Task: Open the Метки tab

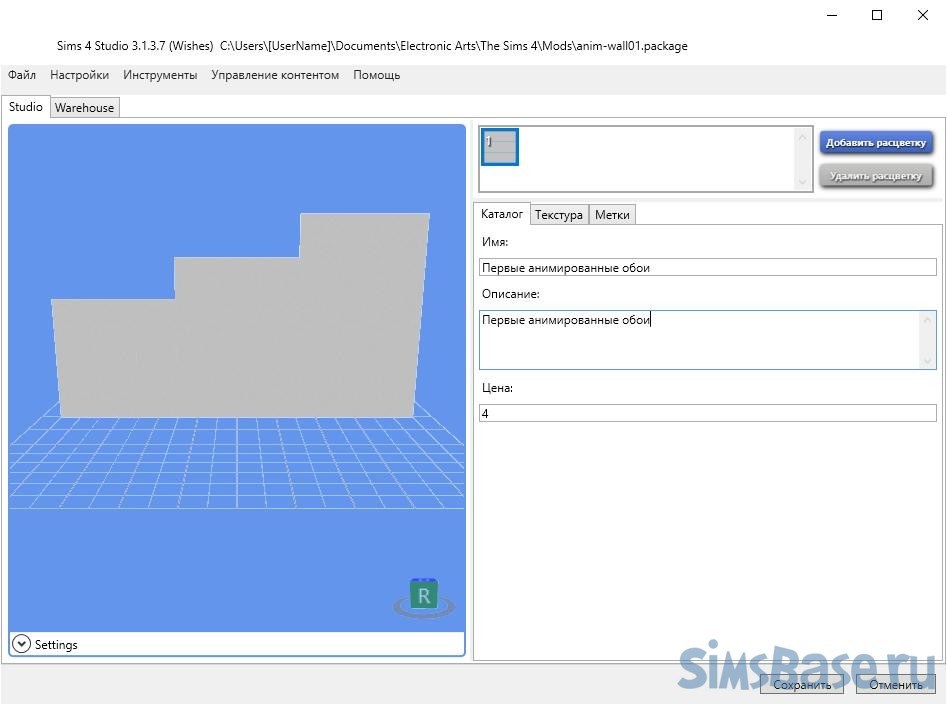Action: pyautogui.click(x=612, y=215)
